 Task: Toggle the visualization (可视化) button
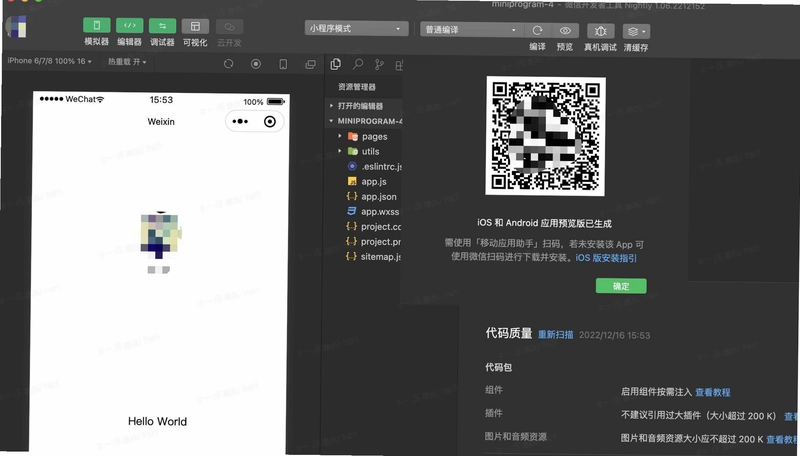[x=195, y=27]
